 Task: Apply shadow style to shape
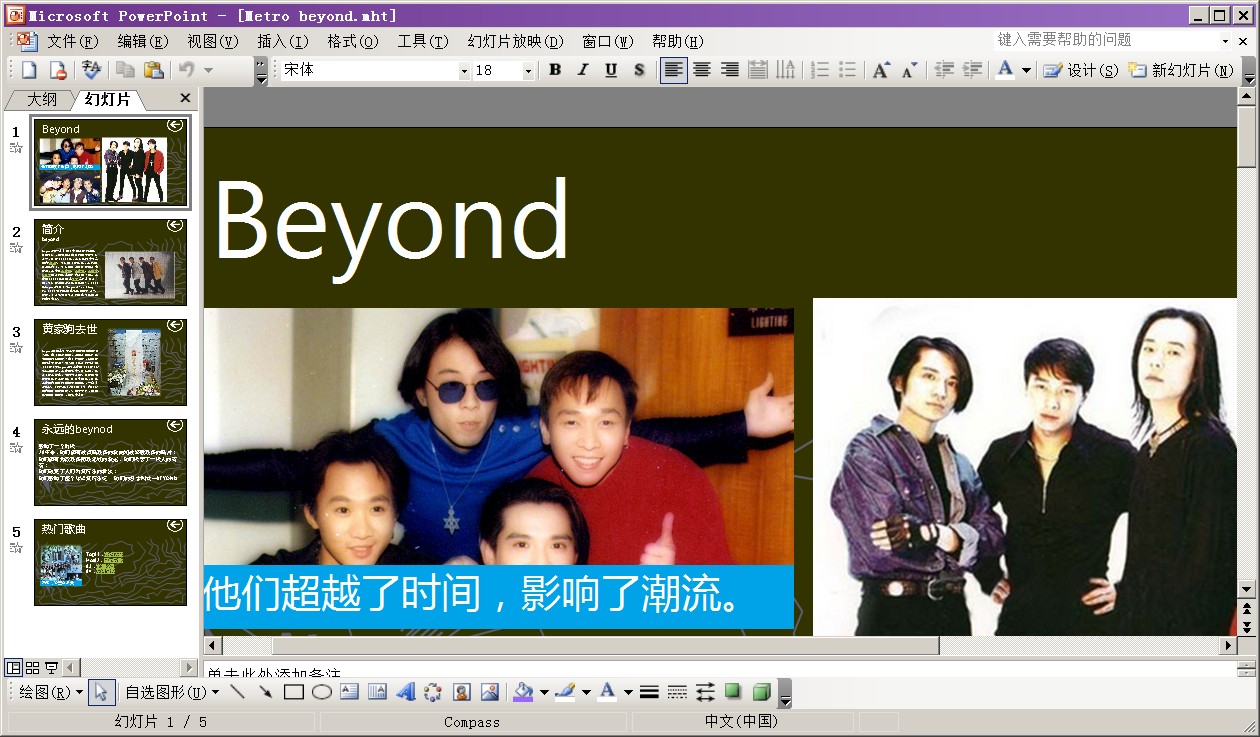tap(733, 691)
